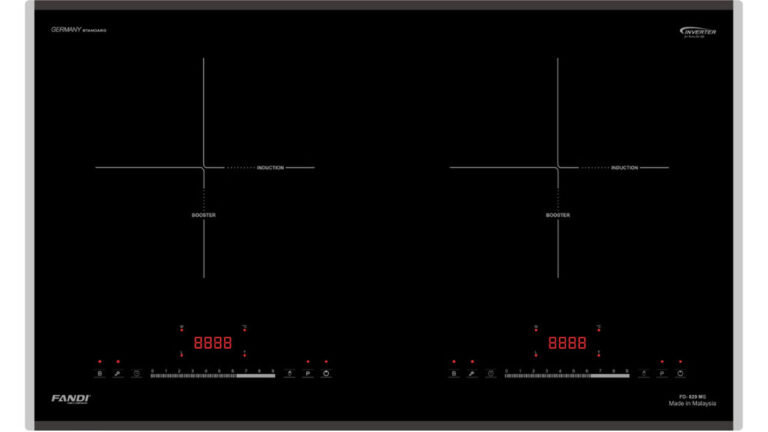Viewport: 768px width, 432px height.
Task: Tap the left zone child lock key
Action: [118, 373]
